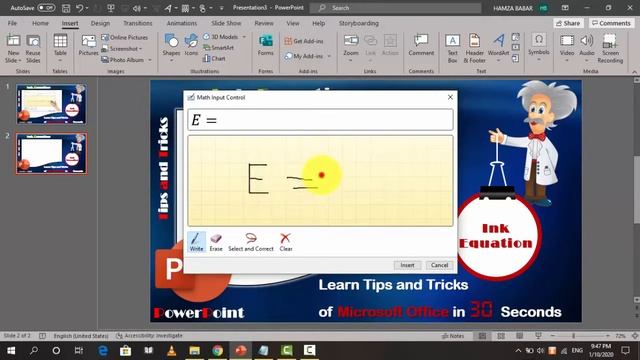Insert Audio

[587, 48]
